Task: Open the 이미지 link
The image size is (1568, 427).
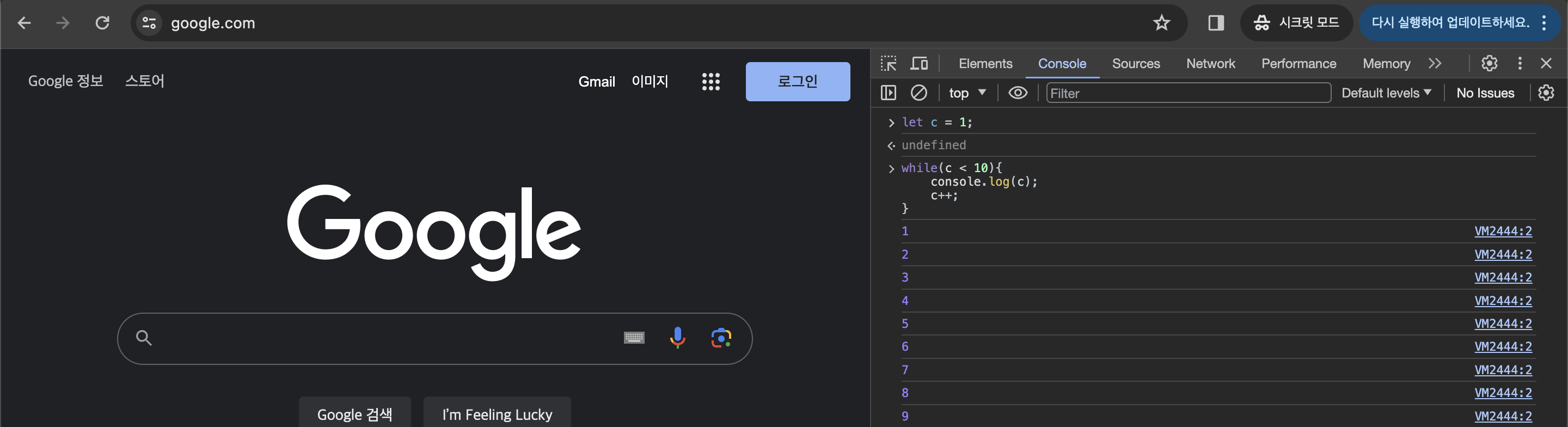Action: 650,81
